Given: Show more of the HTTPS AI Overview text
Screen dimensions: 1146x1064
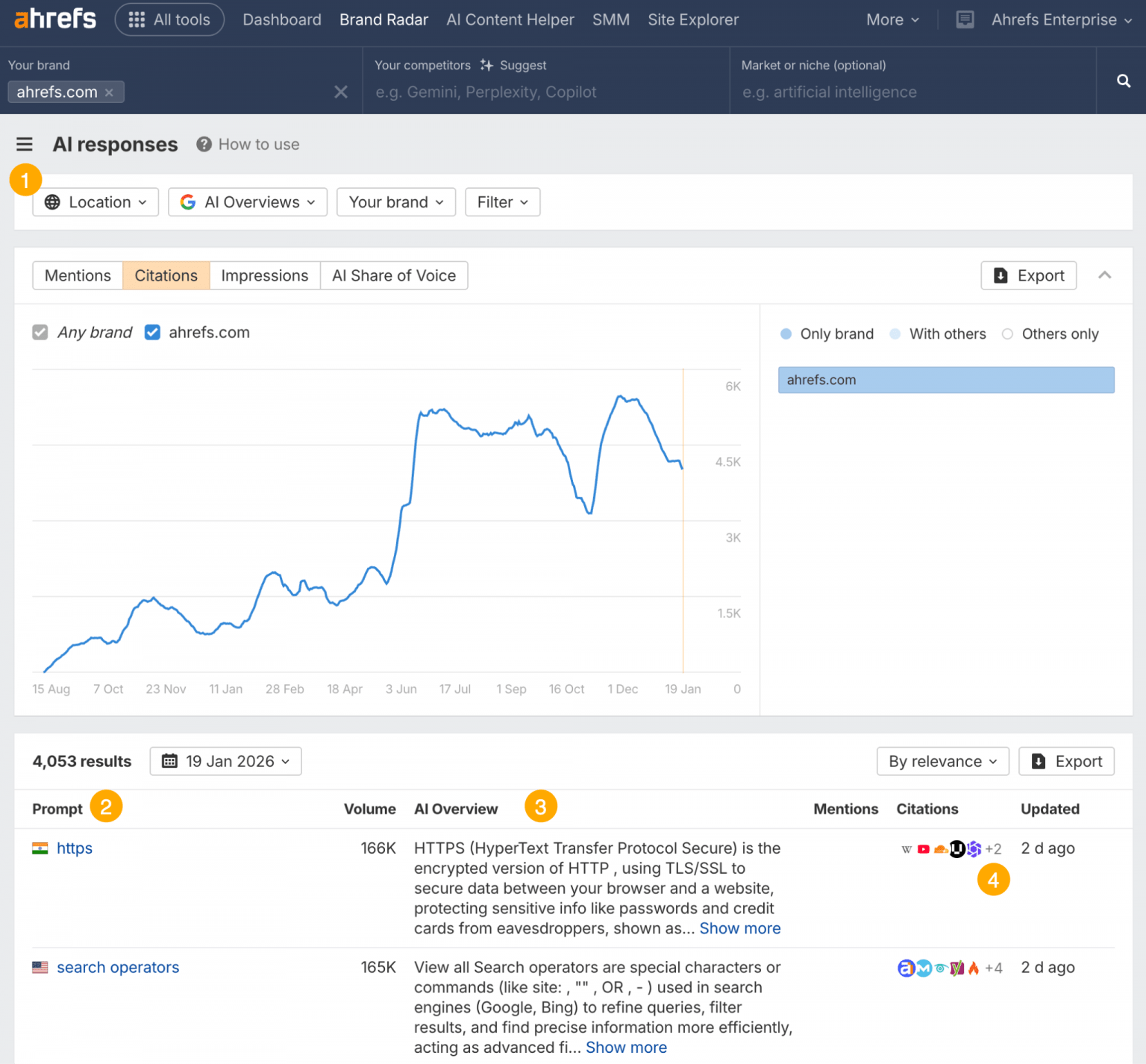Looking at the screenshot, I should point(740,928).
